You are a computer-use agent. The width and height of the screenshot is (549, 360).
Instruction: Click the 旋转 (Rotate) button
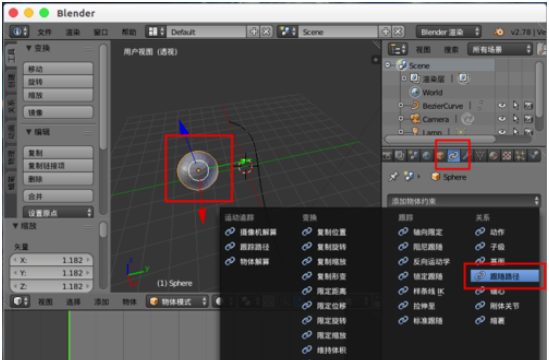58,82
